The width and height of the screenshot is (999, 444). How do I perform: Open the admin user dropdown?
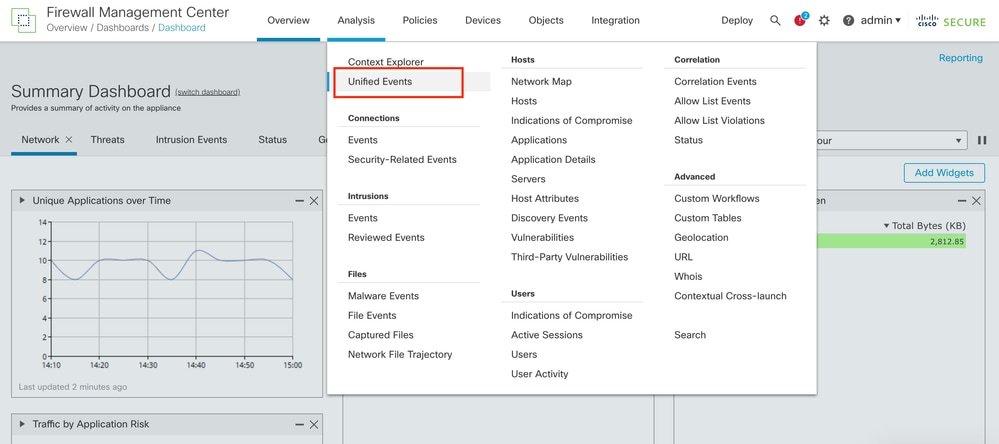click(880, 20)
